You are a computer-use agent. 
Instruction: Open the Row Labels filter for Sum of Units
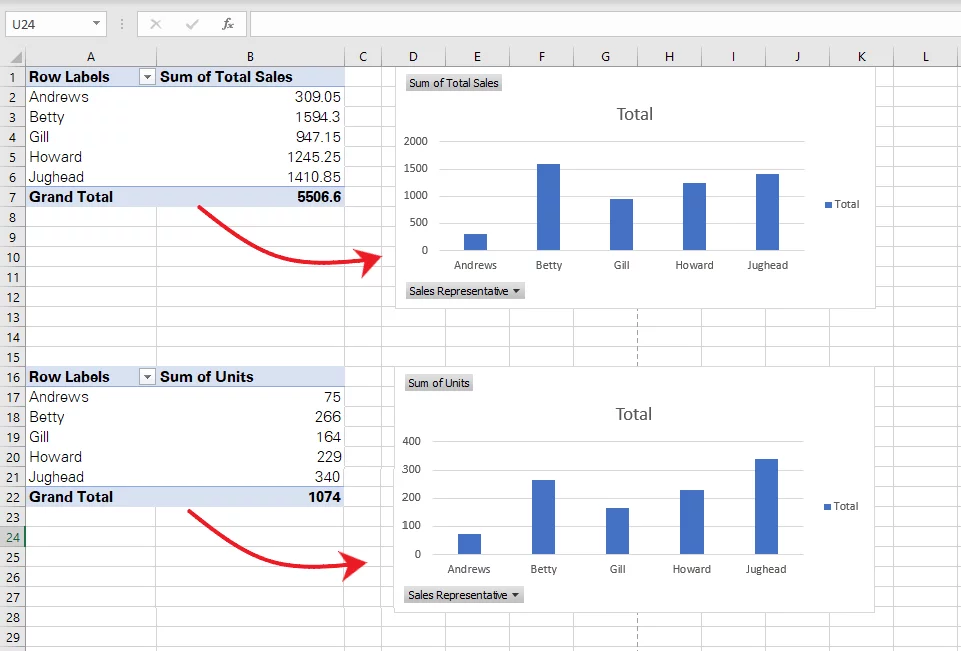point(147,376)
